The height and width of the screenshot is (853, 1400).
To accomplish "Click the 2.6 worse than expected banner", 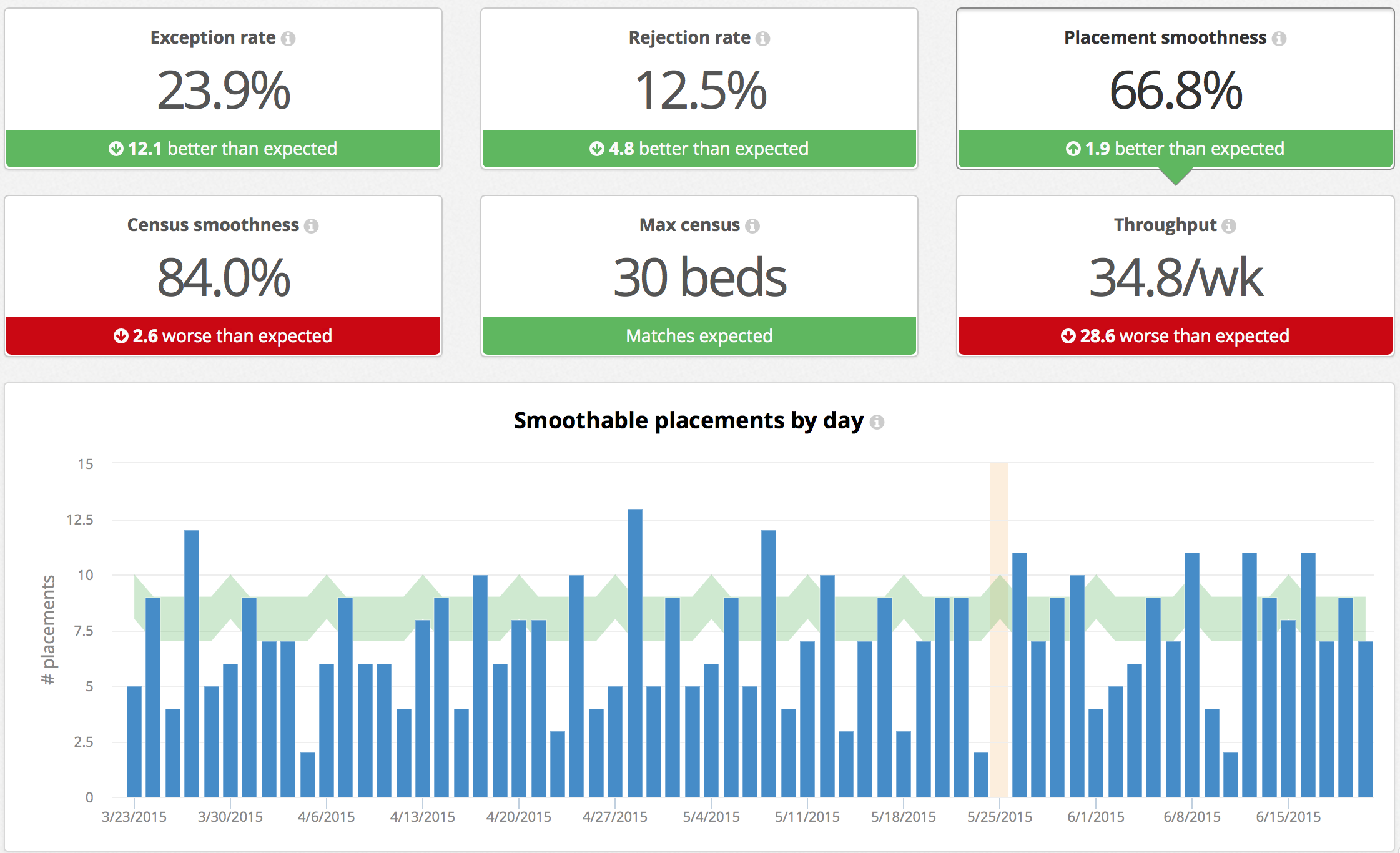I will pos(224,336).
